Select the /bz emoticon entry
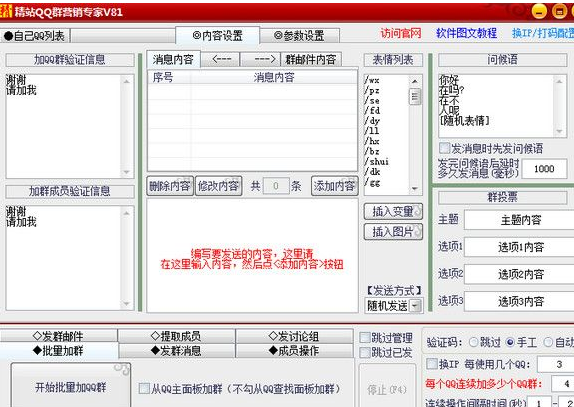The width and height of the screenshot is (574, 407). point(372,151)
